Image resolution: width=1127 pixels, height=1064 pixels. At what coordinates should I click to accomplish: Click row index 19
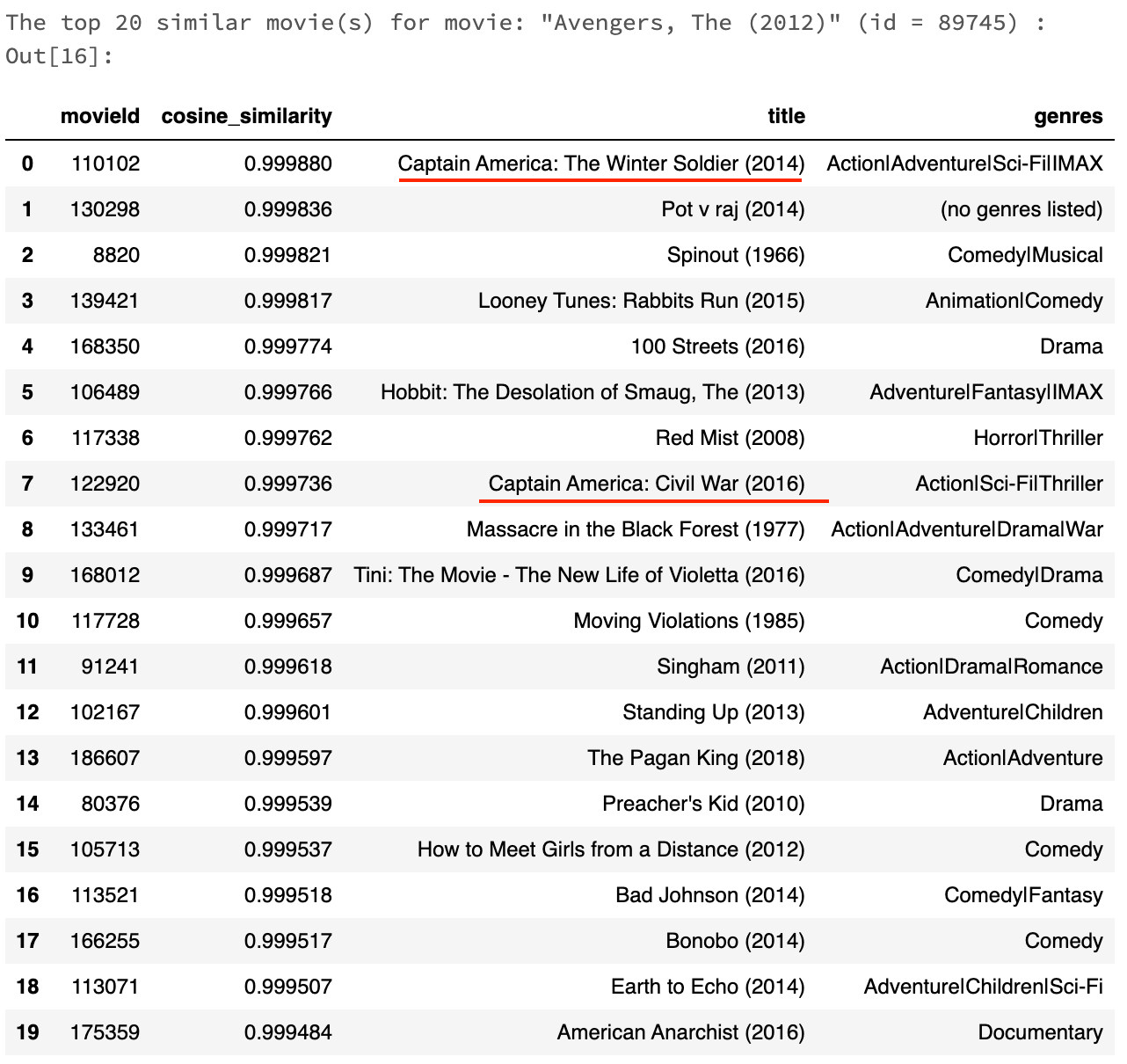click(x=27, y=1032)
